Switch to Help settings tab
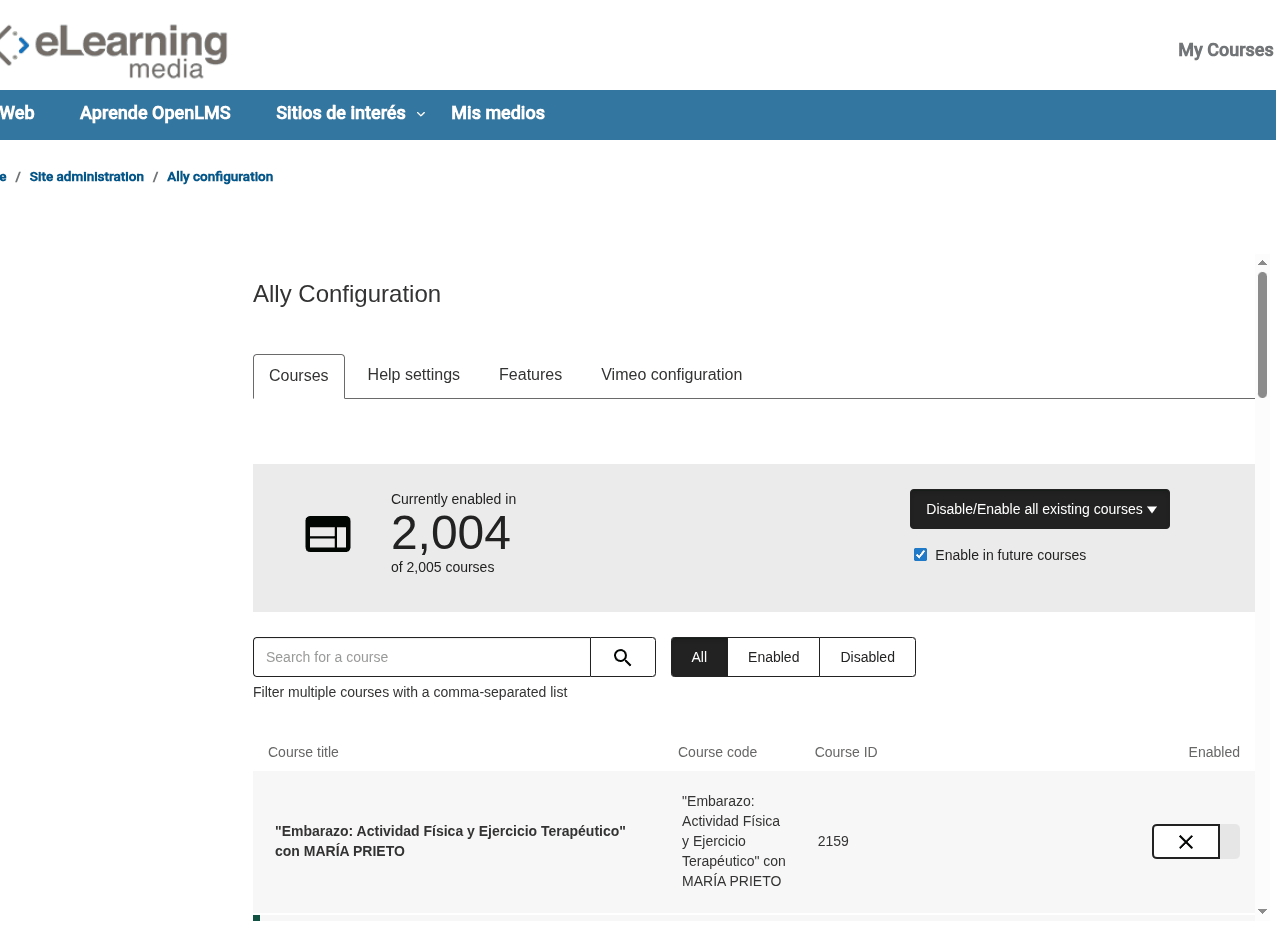This screenshot has height=952, width=1276. pos(414,375)
